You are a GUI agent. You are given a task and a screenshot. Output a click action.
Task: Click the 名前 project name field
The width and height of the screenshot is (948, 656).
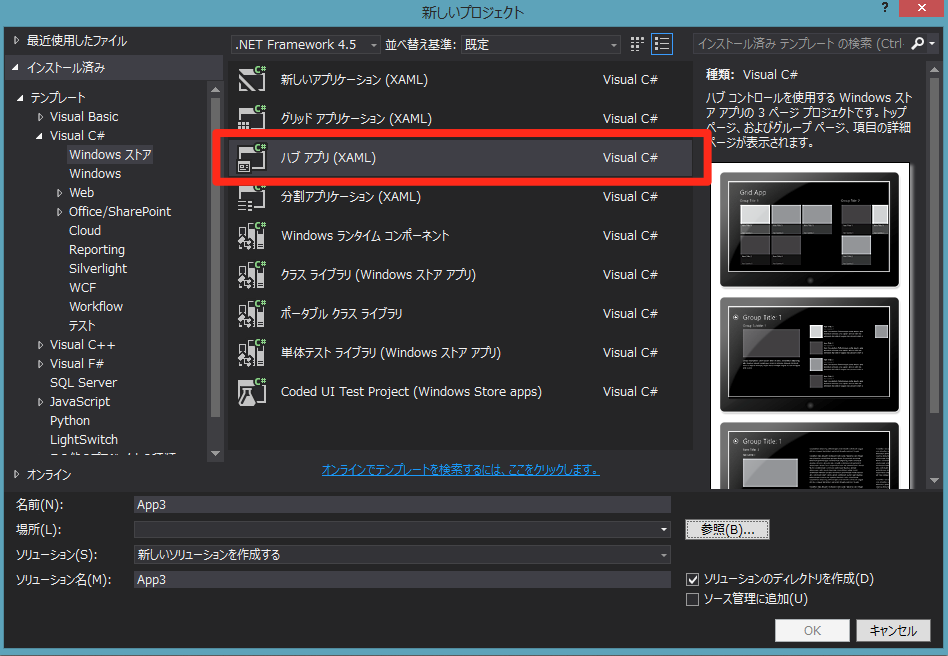[402, 505]
